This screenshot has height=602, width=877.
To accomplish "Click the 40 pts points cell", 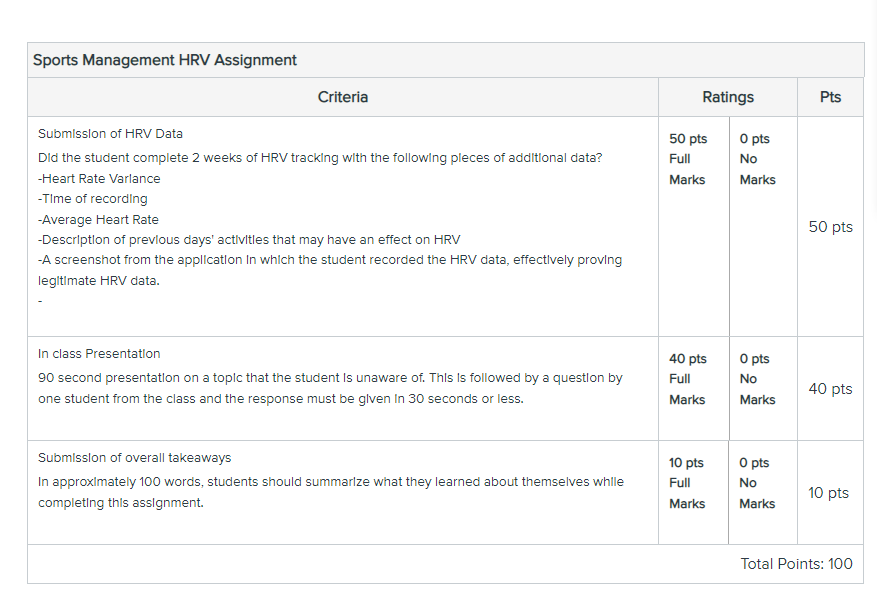I will pos(831,388).
